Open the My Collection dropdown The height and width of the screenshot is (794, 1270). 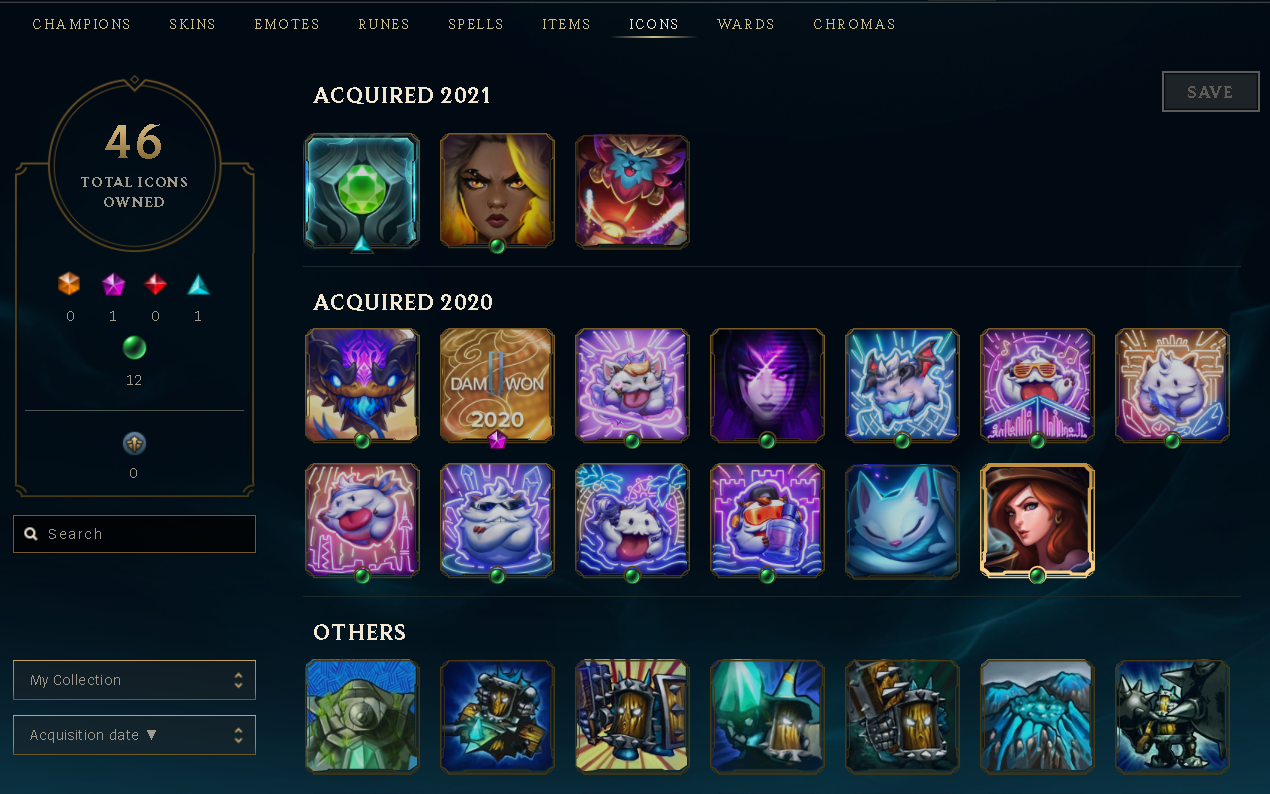[134, 680]
